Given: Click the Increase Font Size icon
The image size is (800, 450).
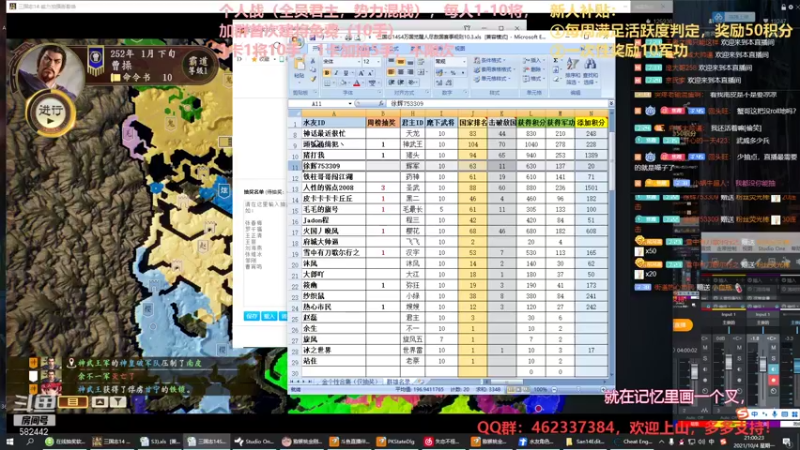Looking at the screenshot, I should point(361,73).
